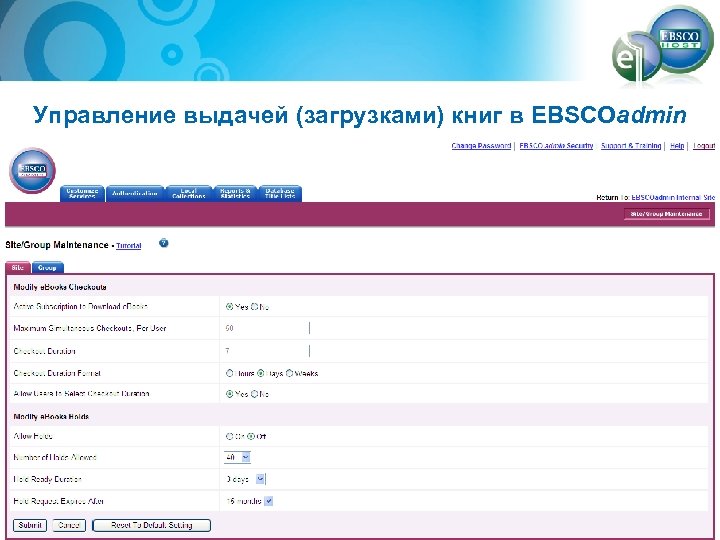Open the Support & Training link
The image size is (720, 540).
click(x=631, y=146)
